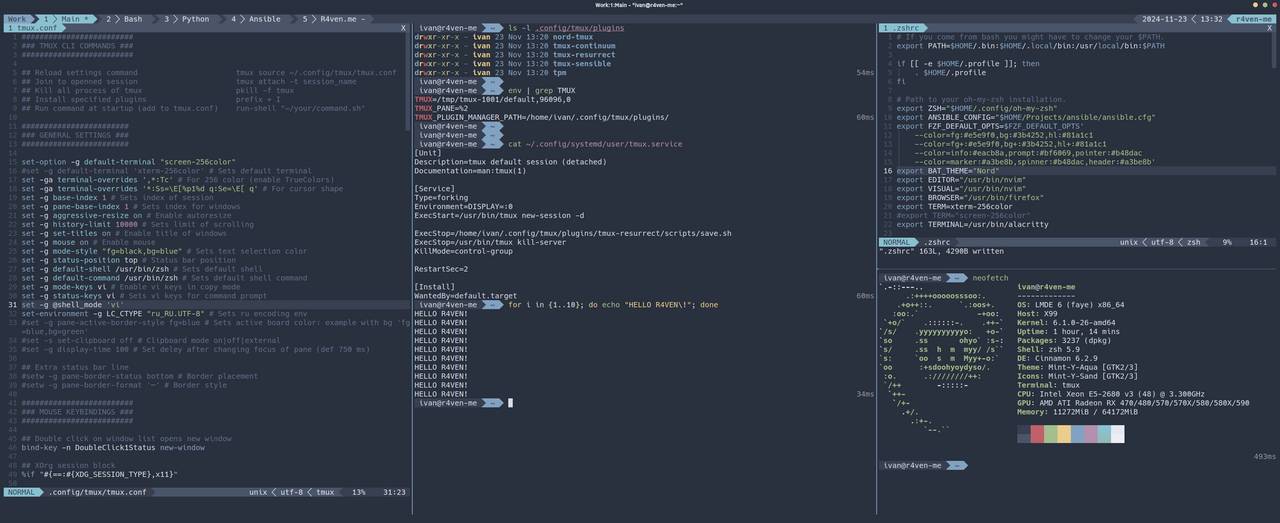This screenshot has height=523, width=1280.
Task: Switch to tmux window 3 Python
Action: (187, 19)
